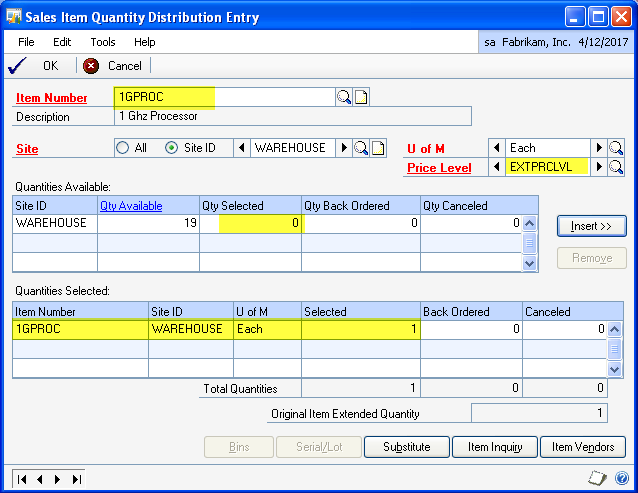Viewport: 638px width, 493px height.
Task: Click Qty Back Ordered cell in WAREHOUSE row
Action: click(x=361, y=223)
